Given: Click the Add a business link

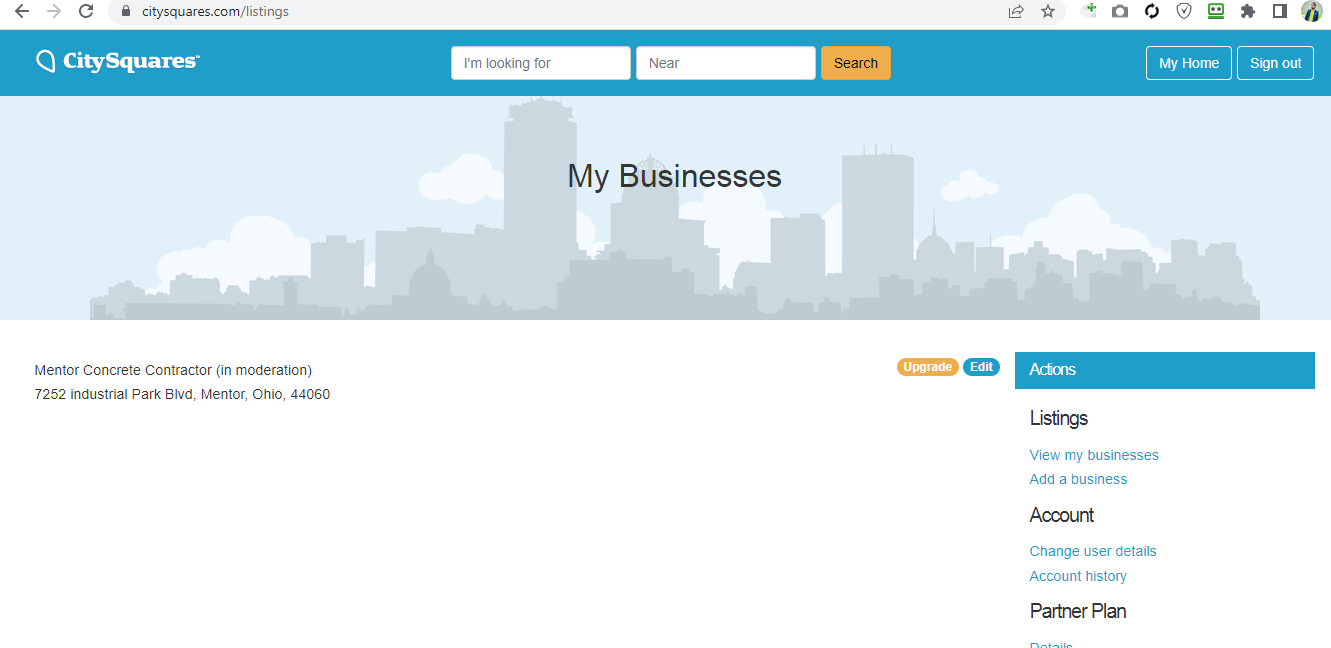Looking at the screenshot, I should tap(1078, 479).
